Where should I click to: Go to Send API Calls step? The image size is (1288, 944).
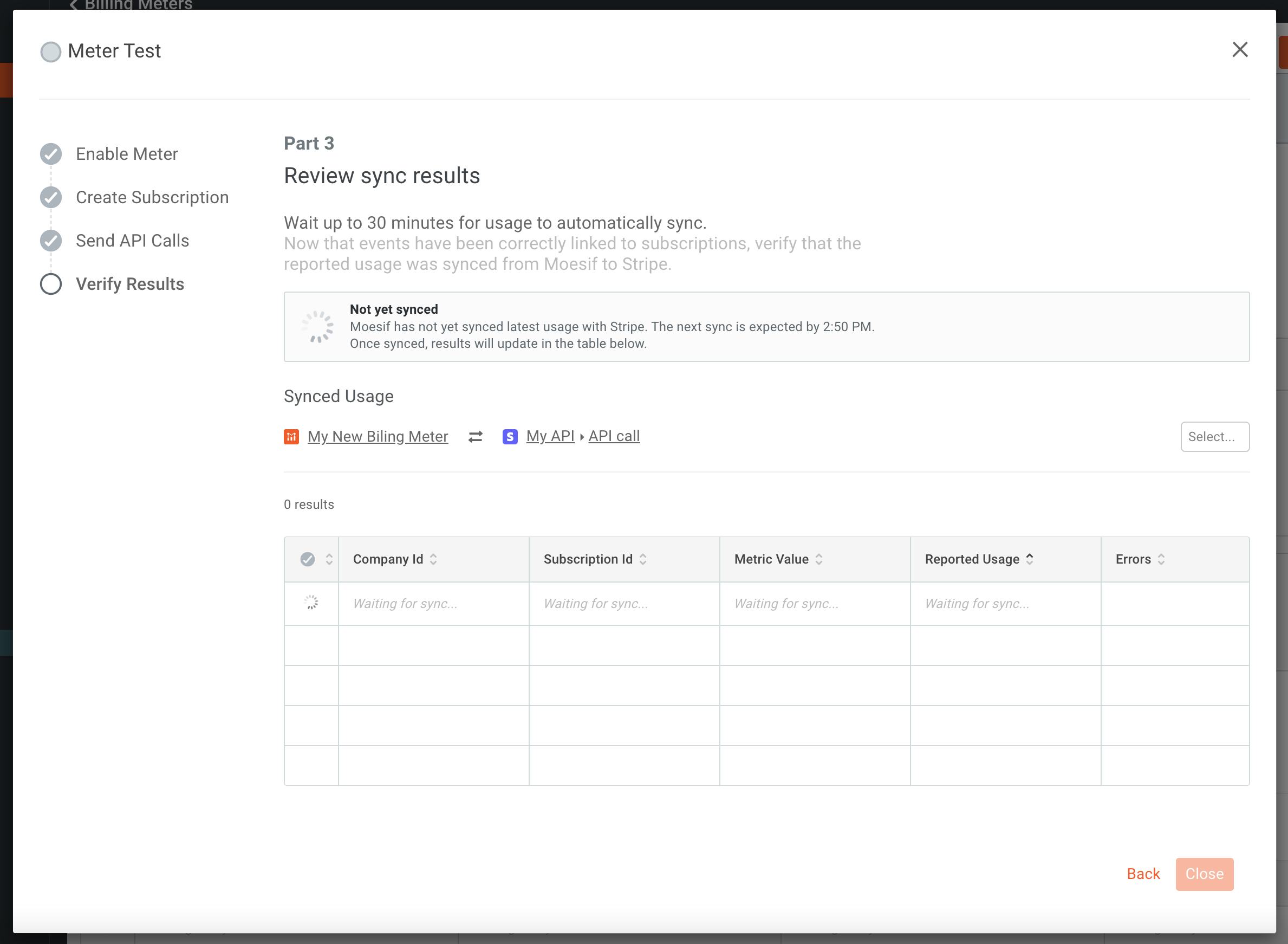click(x=132, y=241)
